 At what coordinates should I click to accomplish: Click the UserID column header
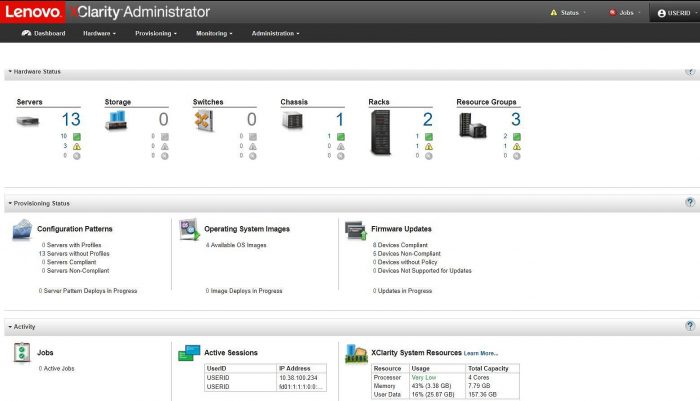tap(241, 369)
